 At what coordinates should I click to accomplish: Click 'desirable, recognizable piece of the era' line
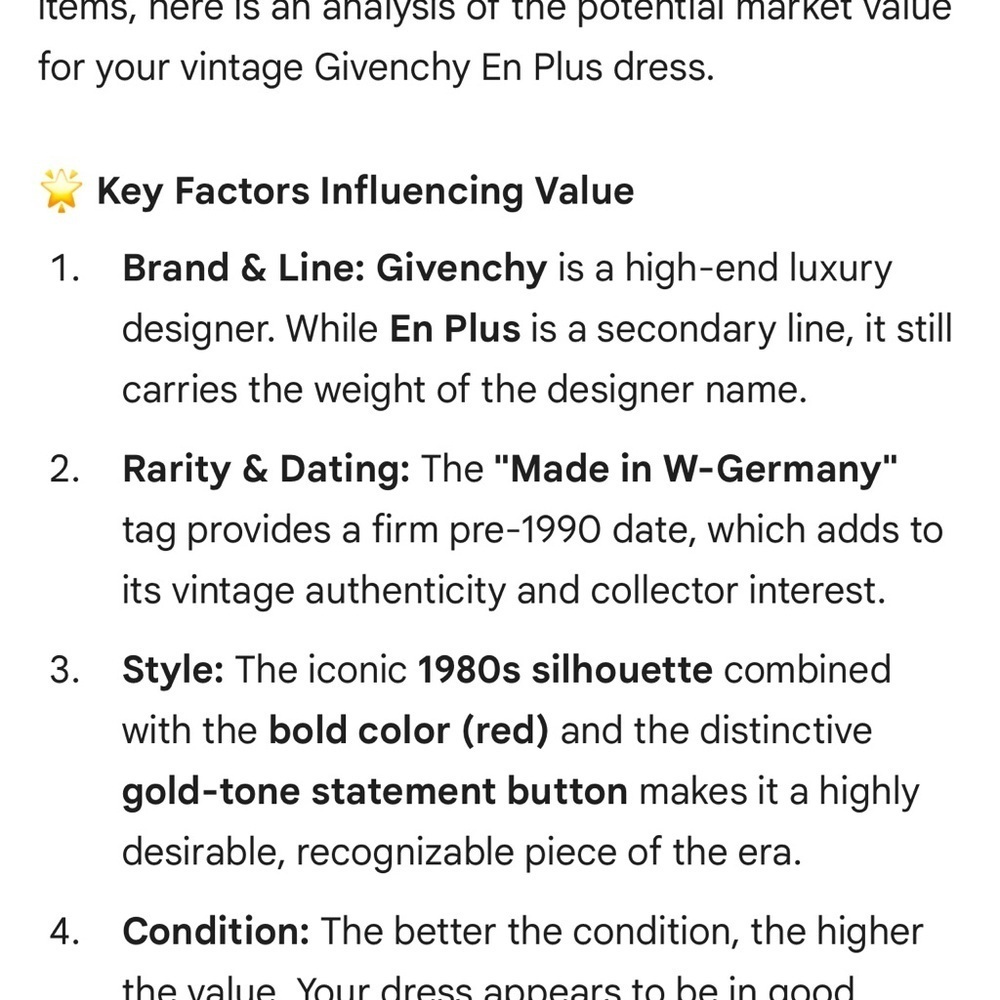[462, 852]
